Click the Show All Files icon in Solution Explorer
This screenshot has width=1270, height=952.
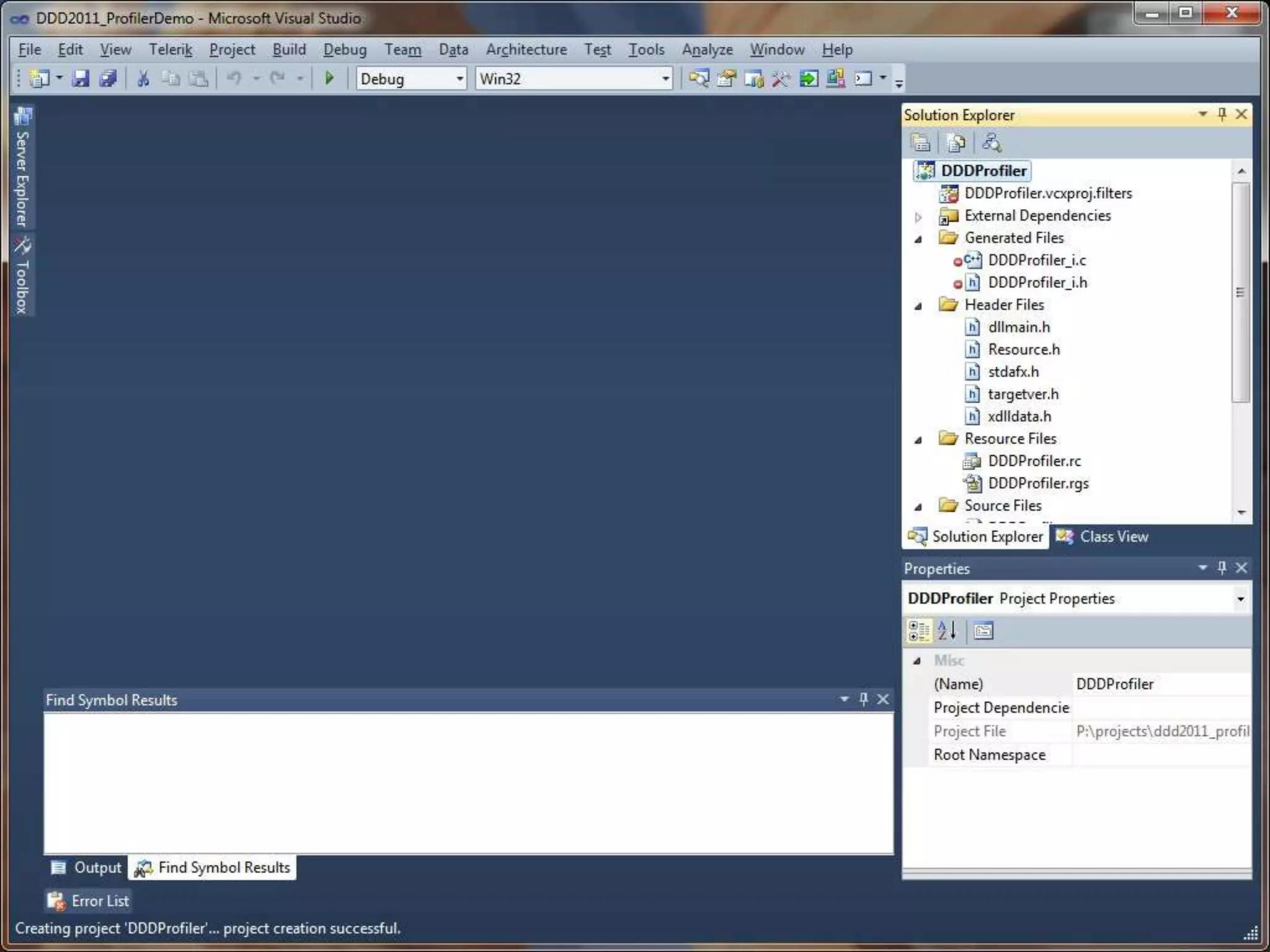[955, 143]
